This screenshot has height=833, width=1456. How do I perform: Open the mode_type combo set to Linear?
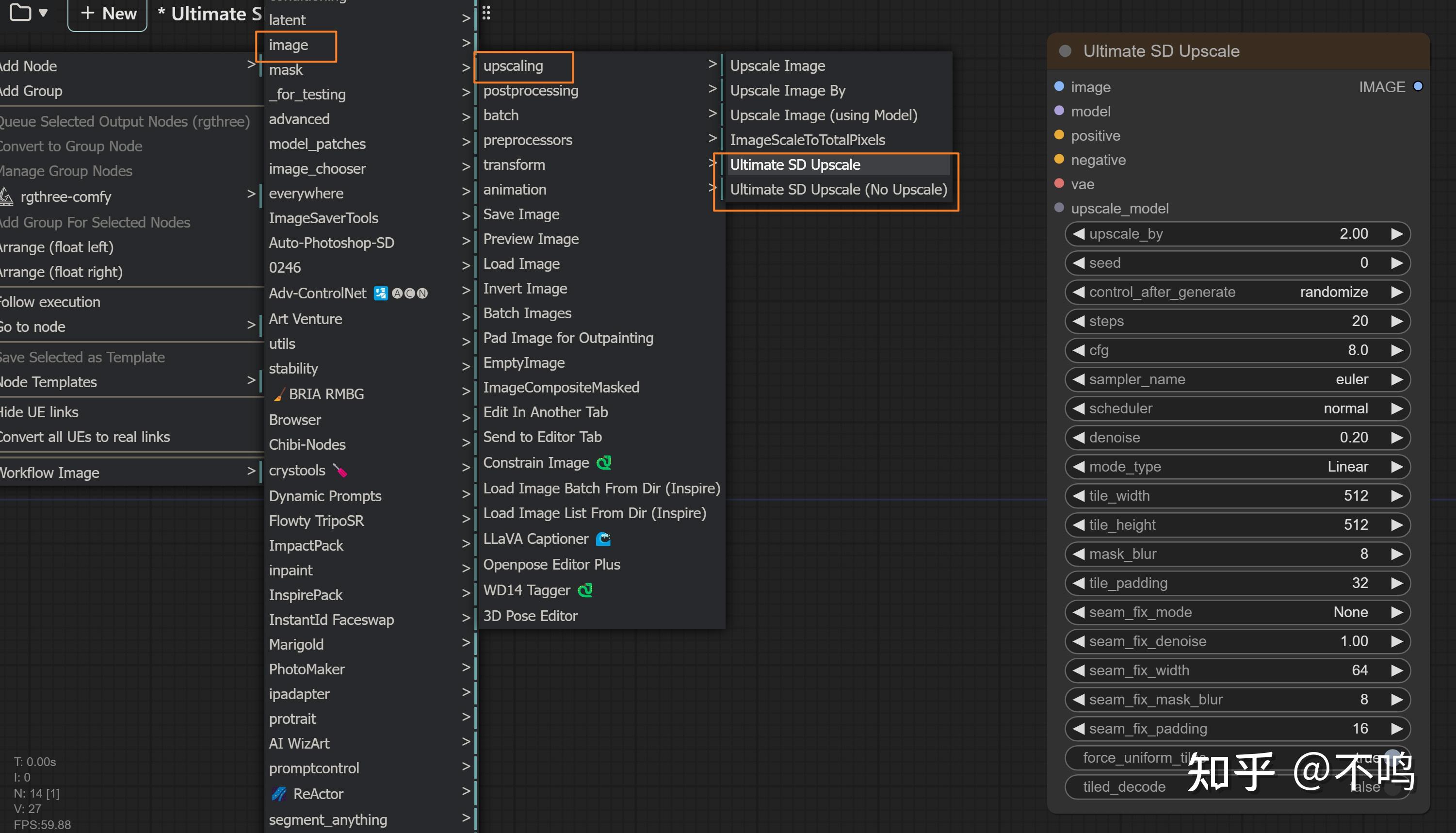coord(1238,466)
